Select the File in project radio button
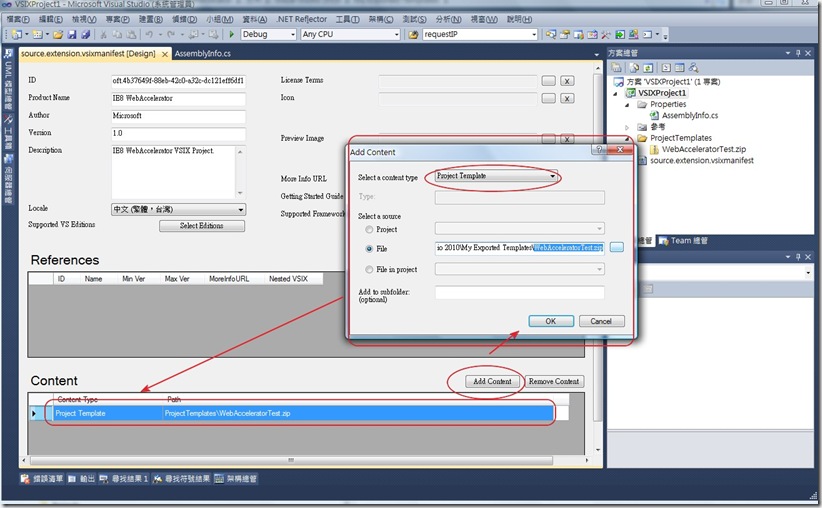The height and width of the screenshot is (508, 822). pos(369,269)
